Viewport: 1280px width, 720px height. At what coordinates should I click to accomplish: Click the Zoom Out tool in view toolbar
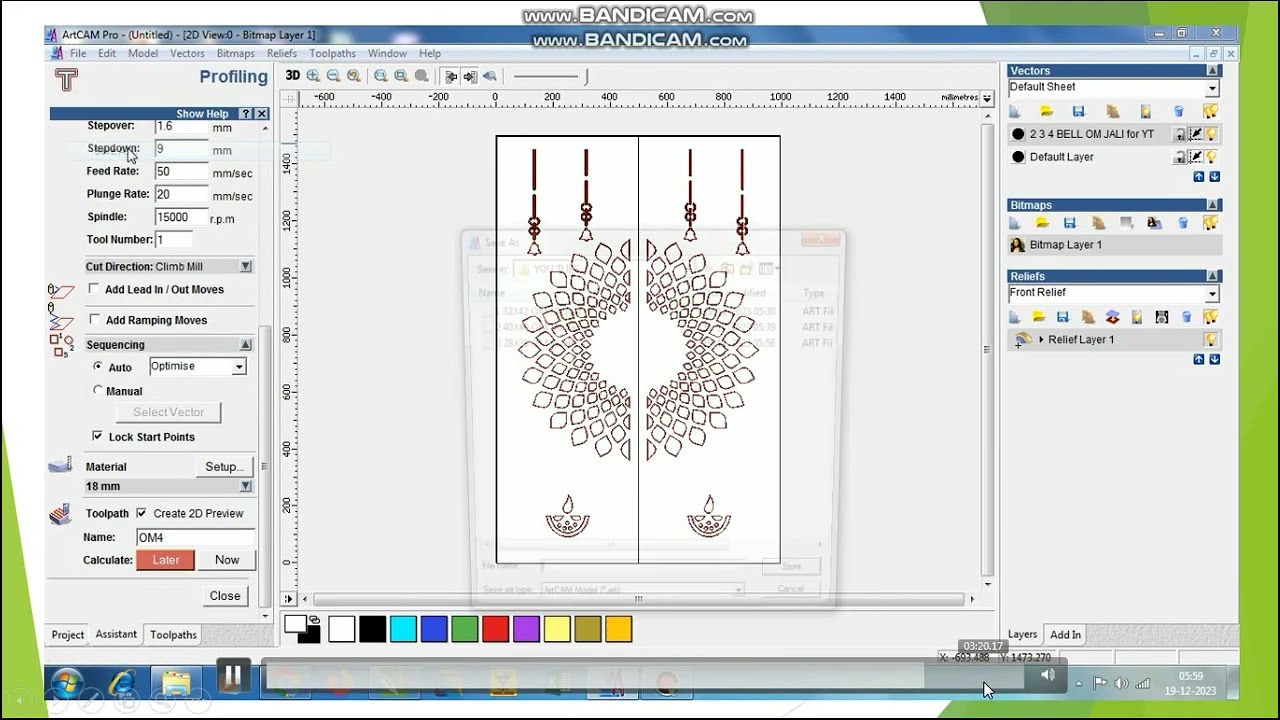tap(333, 76)
